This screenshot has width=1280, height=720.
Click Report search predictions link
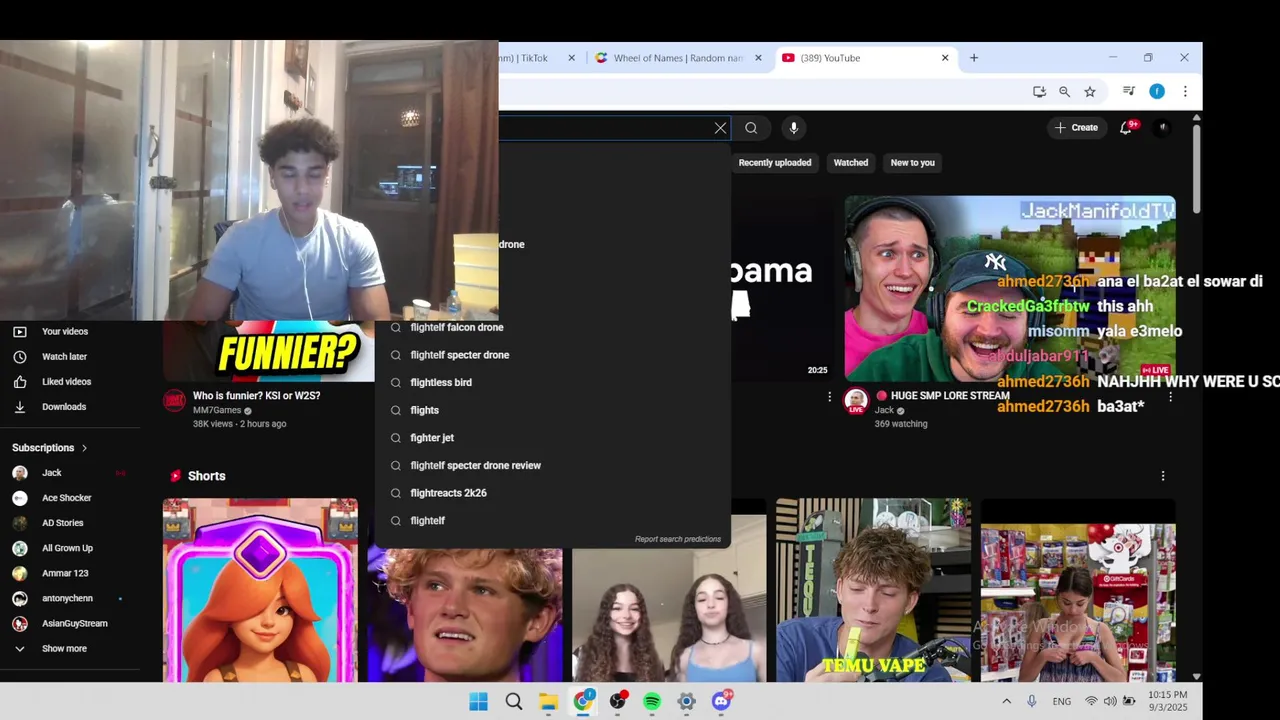(x=678, y=539)
